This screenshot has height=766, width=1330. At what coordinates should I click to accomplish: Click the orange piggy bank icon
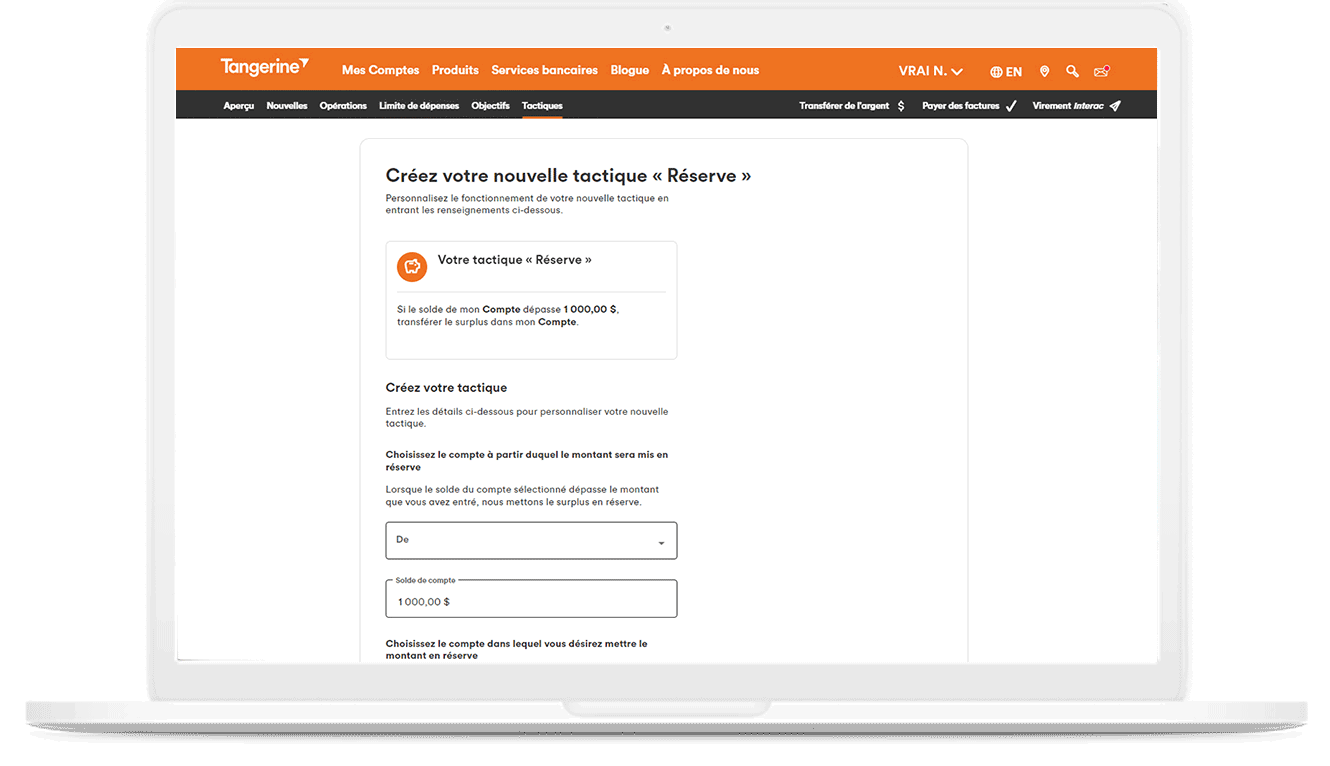(412, 267)
